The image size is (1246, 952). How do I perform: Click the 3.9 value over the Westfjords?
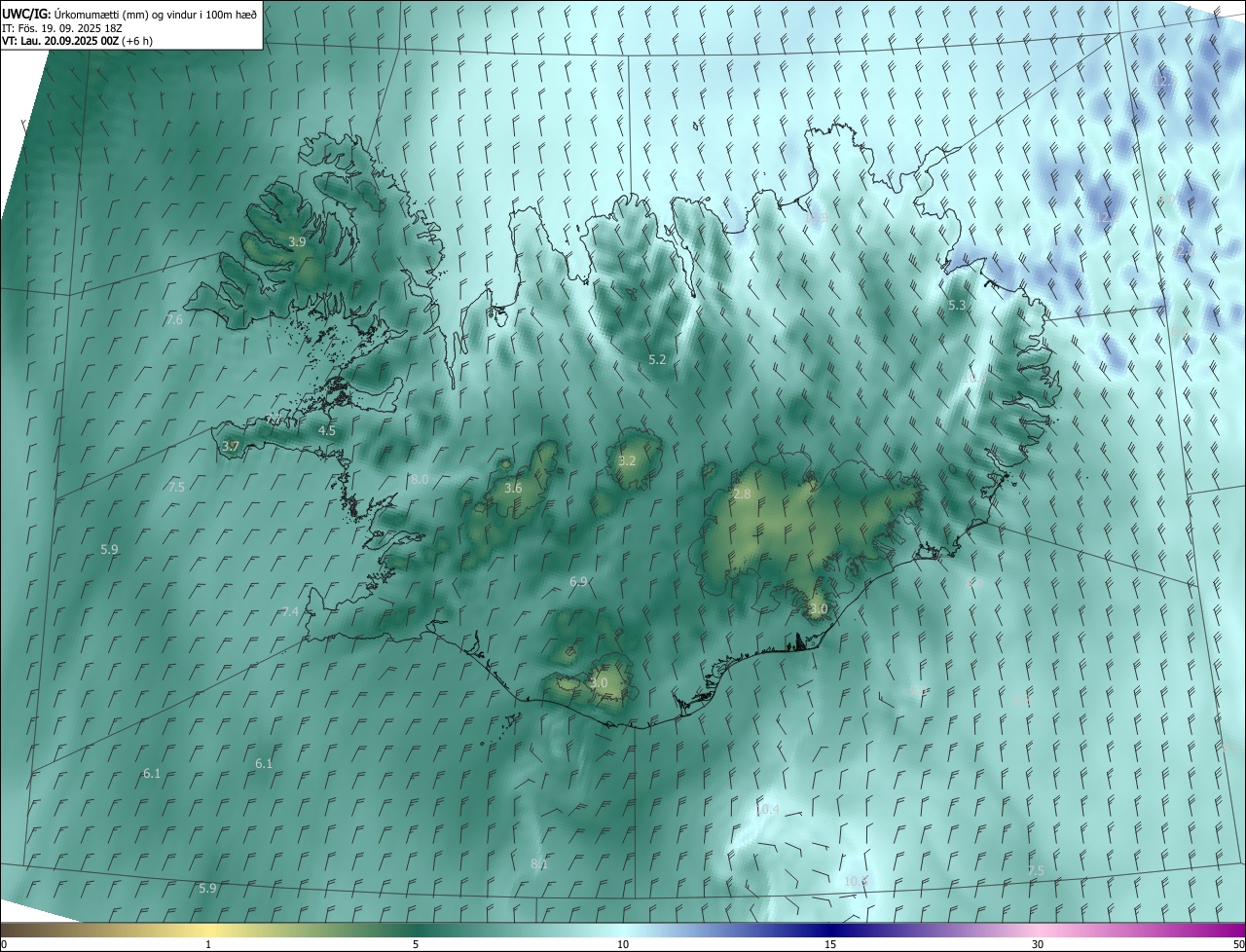coord(297,241)
